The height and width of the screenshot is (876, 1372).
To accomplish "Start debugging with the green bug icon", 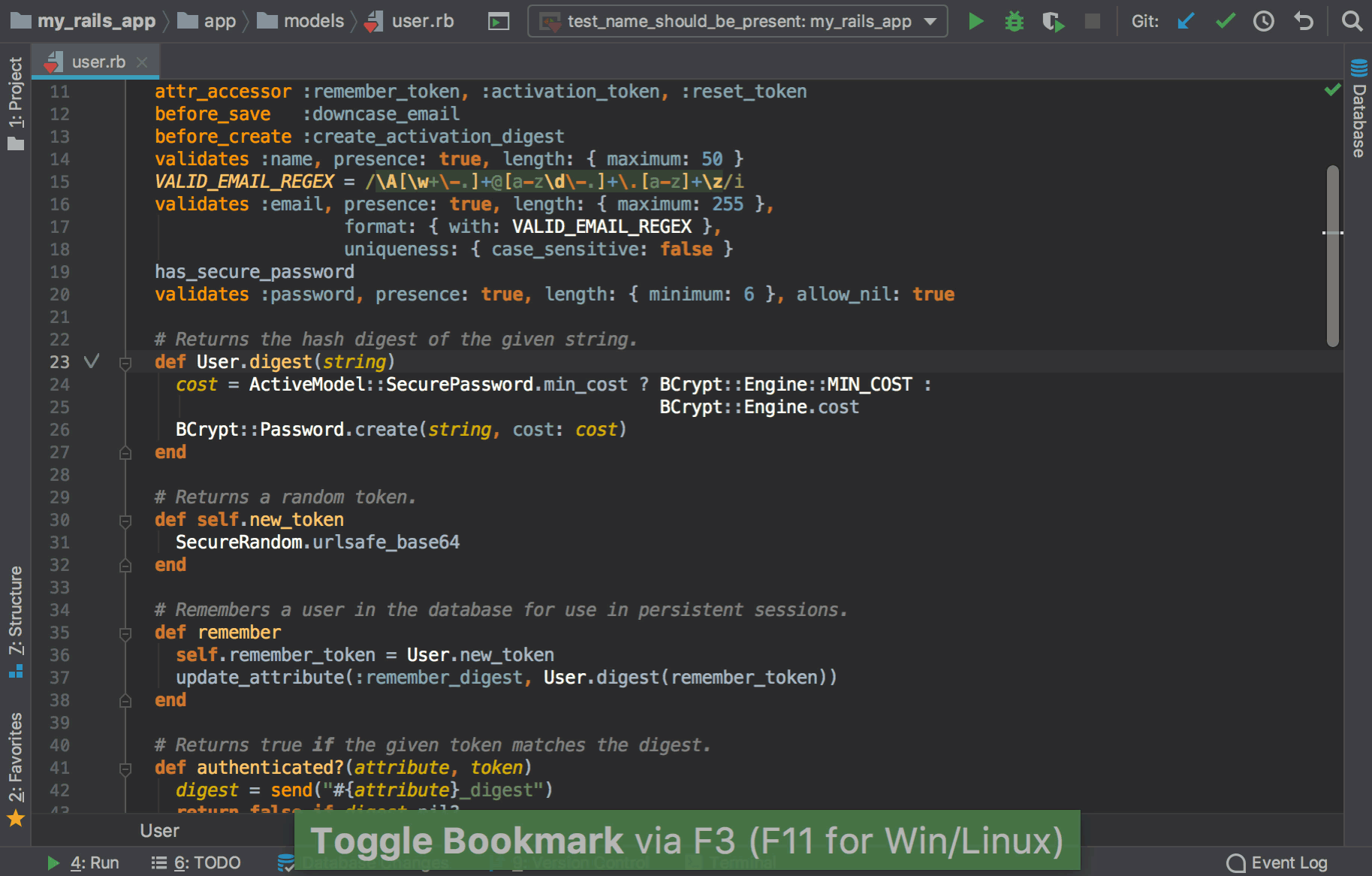I will pyautogui.click(x=1014, y=21).
